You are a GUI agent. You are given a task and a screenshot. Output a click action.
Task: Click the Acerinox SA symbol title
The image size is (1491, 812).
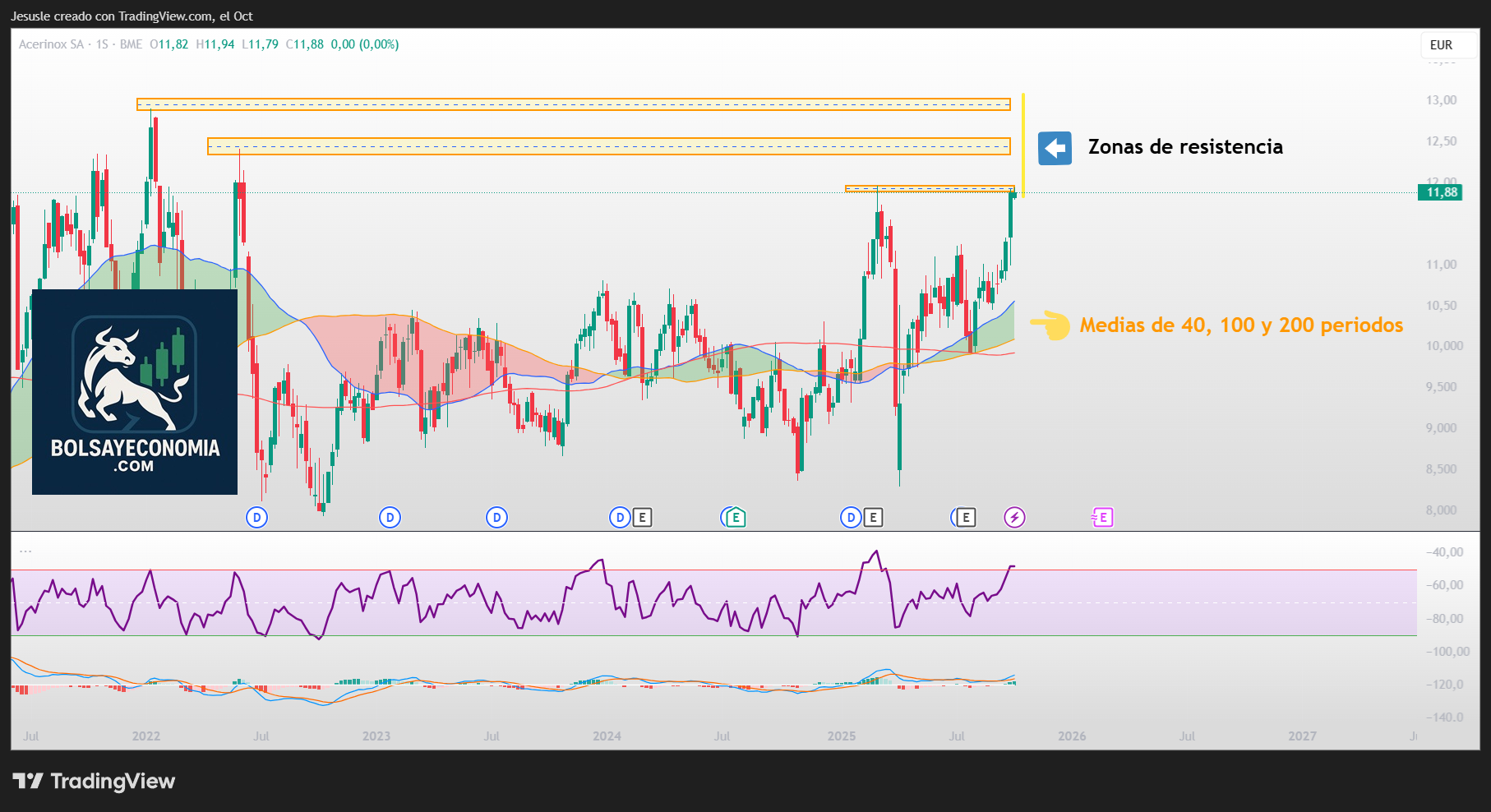tap(51, 44)
